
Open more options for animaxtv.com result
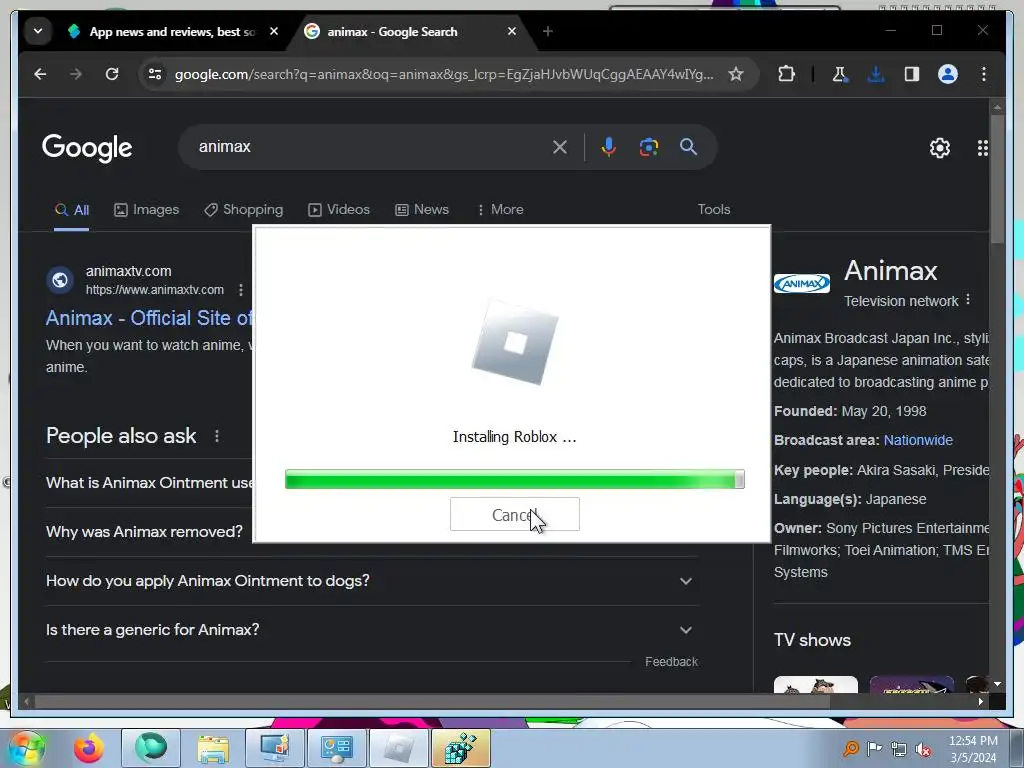coord(241,289)
